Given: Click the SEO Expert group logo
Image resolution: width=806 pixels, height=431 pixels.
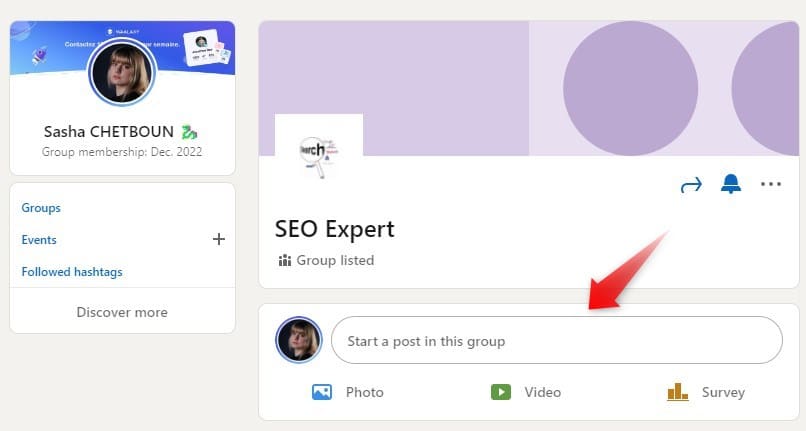Looking at the screenshot, I should click(319, 154).
